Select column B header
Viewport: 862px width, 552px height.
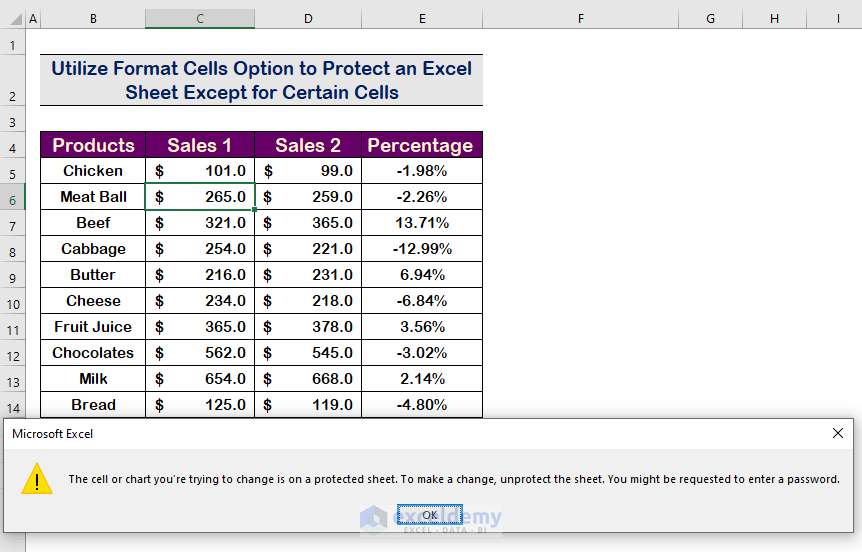pos(93,18)
